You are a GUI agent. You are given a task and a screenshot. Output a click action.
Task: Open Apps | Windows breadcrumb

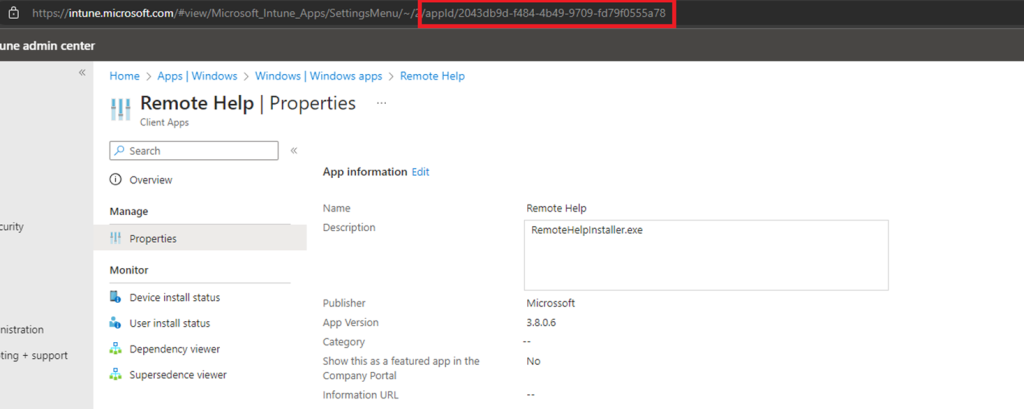click(x=197, y=76)
